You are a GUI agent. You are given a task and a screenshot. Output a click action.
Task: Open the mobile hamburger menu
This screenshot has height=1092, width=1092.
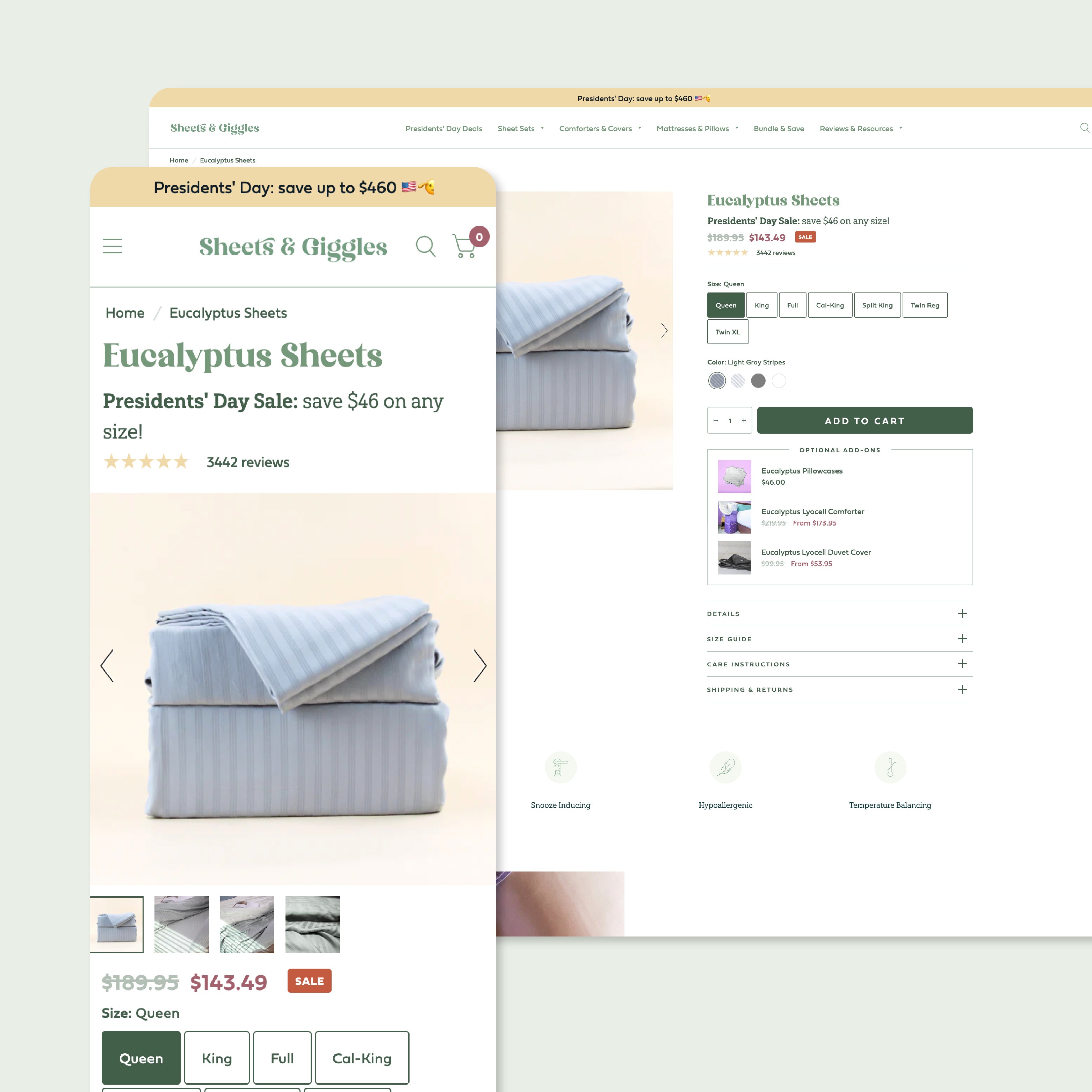click(113, 246)
